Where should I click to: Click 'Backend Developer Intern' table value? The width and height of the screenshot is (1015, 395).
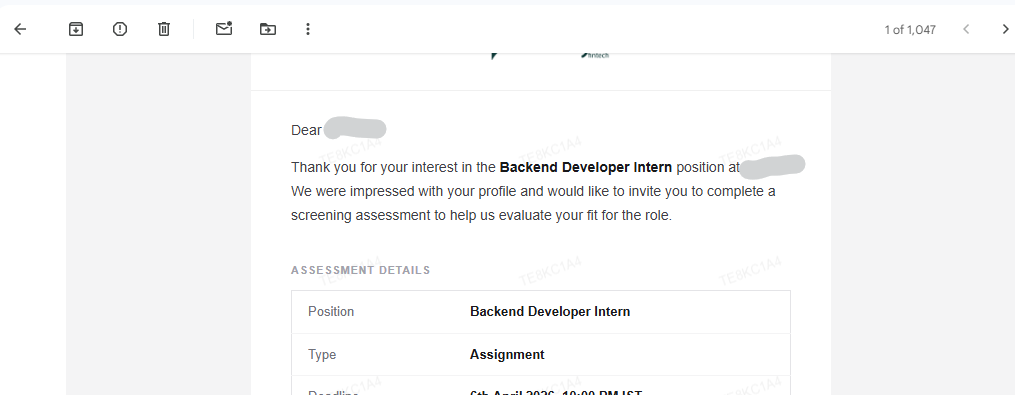[550, 311]
